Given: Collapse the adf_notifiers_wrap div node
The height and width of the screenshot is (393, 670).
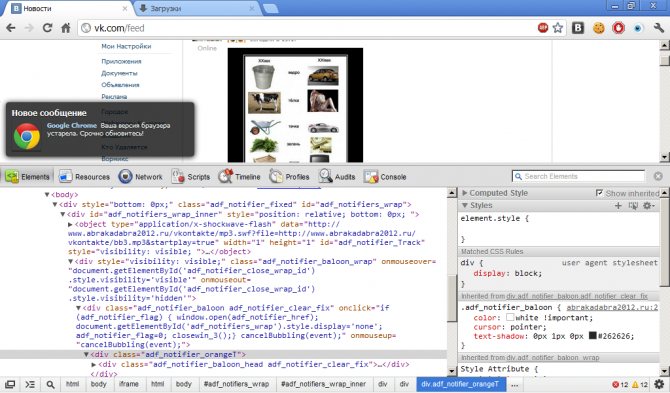Looking at the screenshot, I should [x=55, y=205].
